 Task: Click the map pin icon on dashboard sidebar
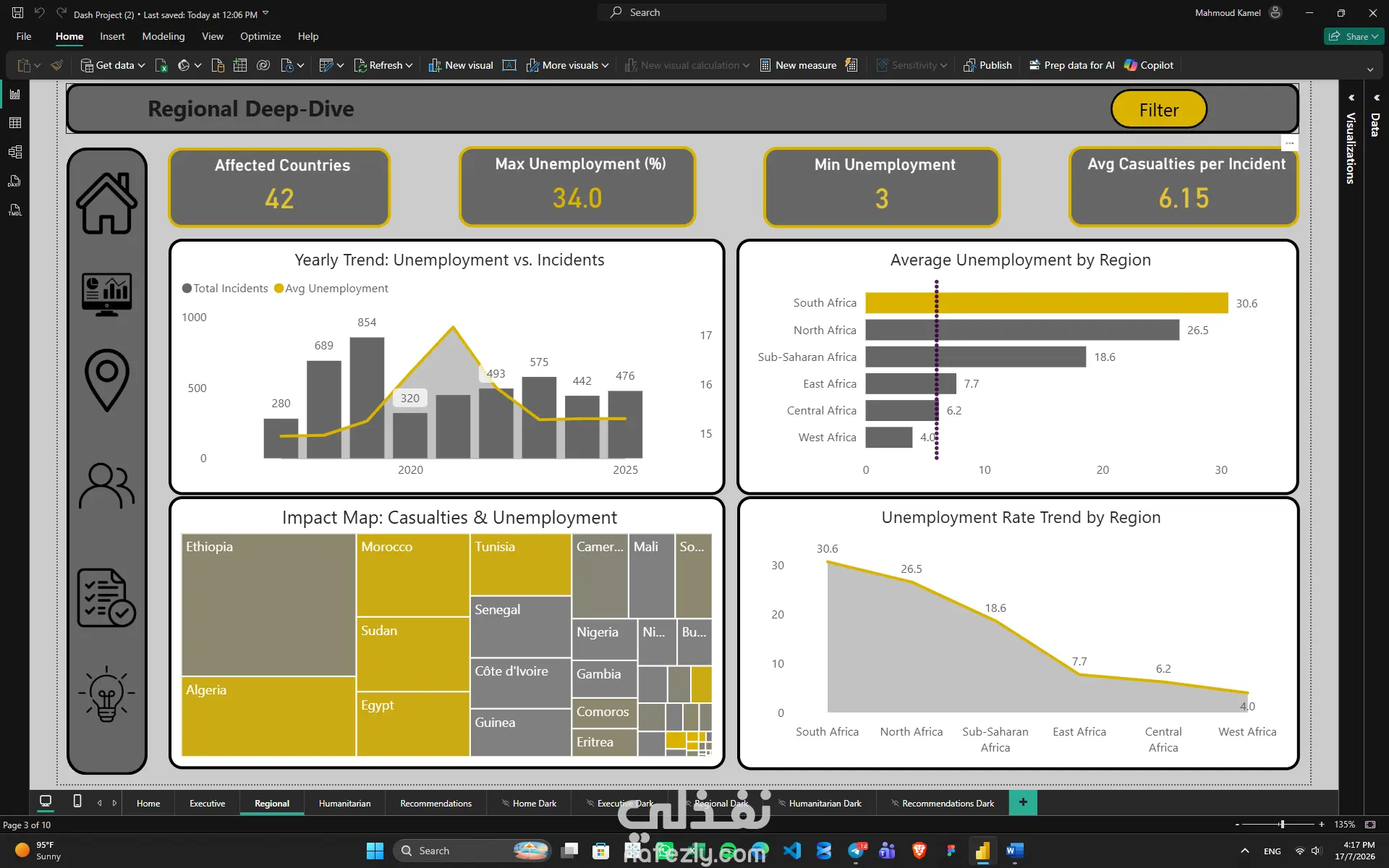[x=107, y=380]
